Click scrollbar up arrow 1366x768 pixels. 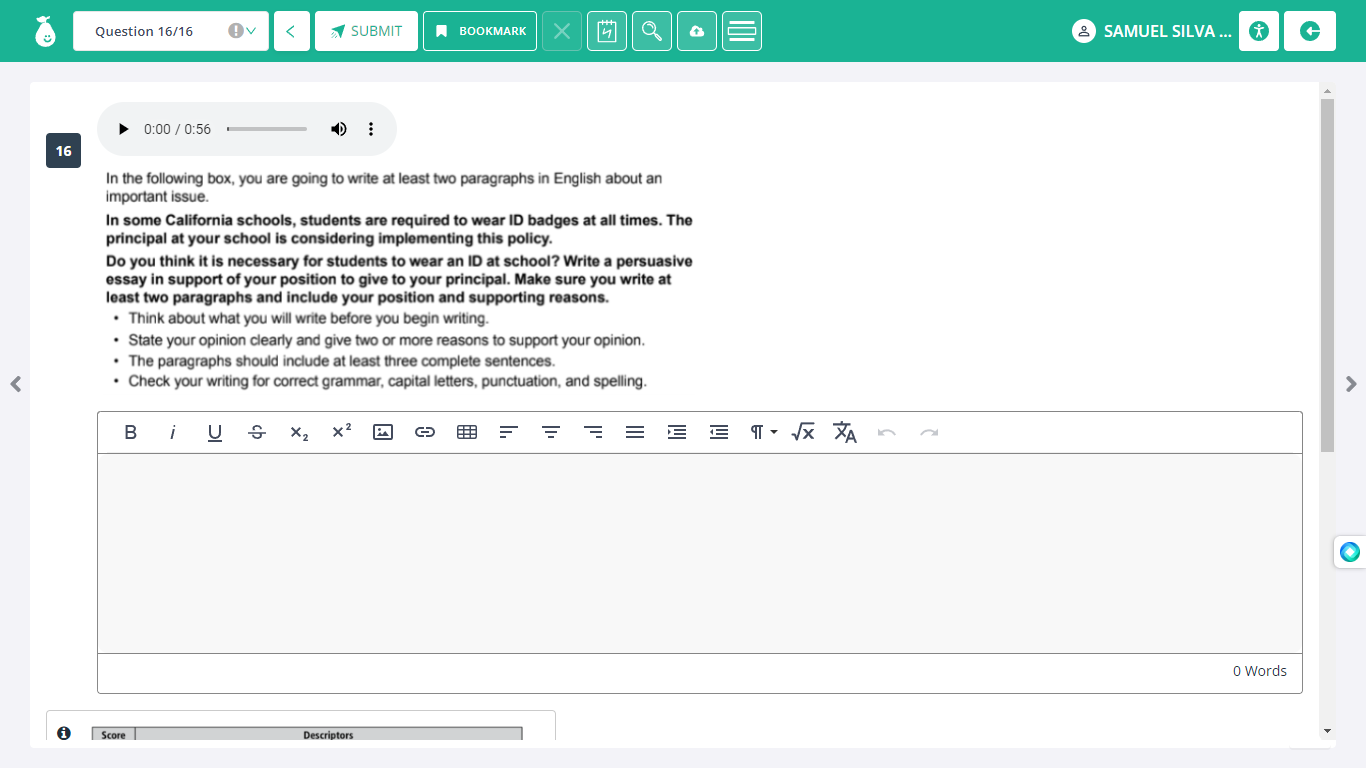(x=1328, y=90)
